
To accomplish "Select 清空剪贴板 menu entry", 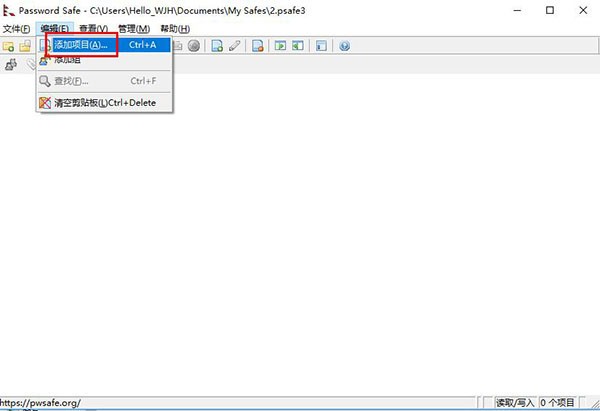I will tap(98, 103).
